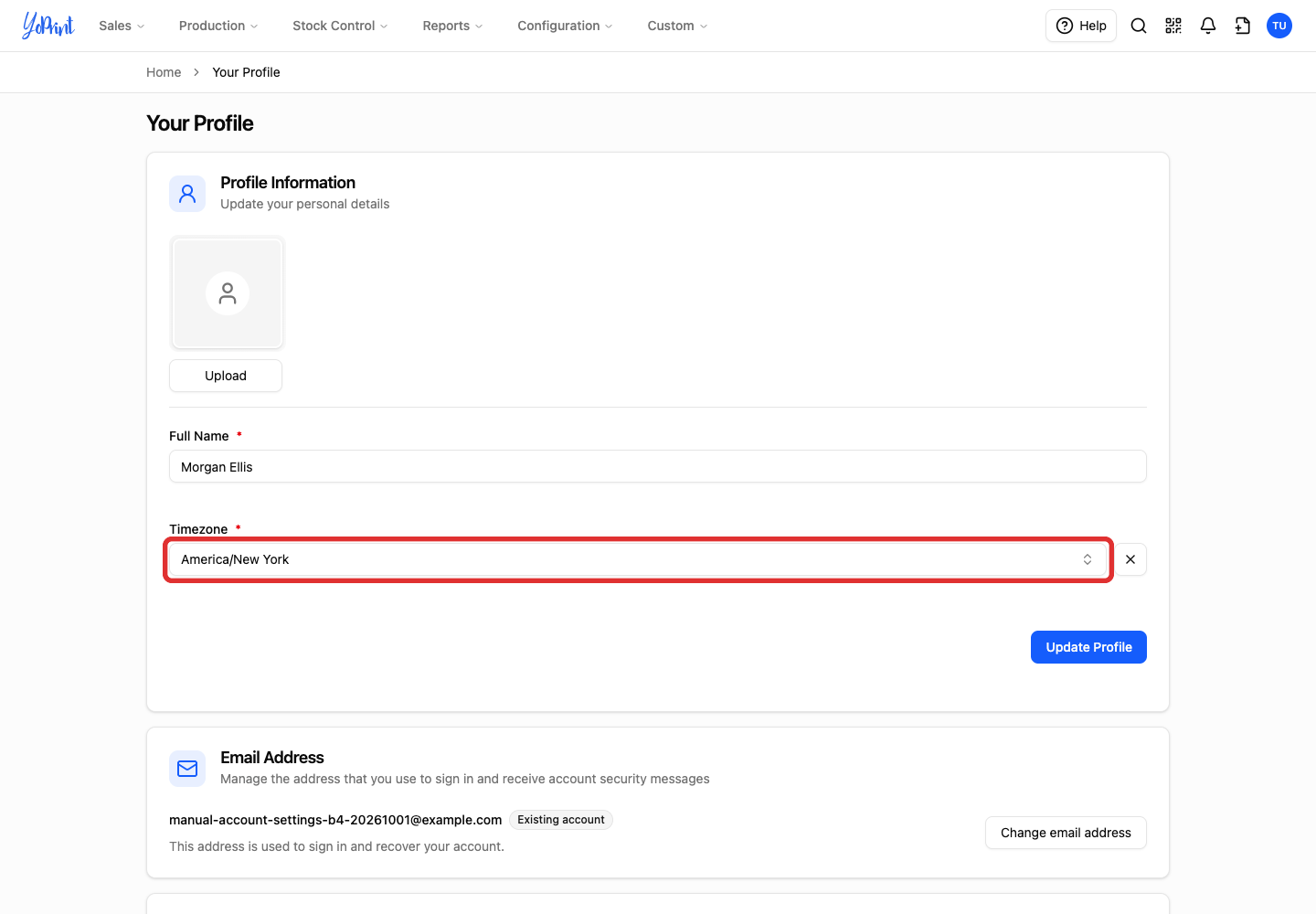
Task: Go to Home in the breadcrumb
Action: coord(164,72)
